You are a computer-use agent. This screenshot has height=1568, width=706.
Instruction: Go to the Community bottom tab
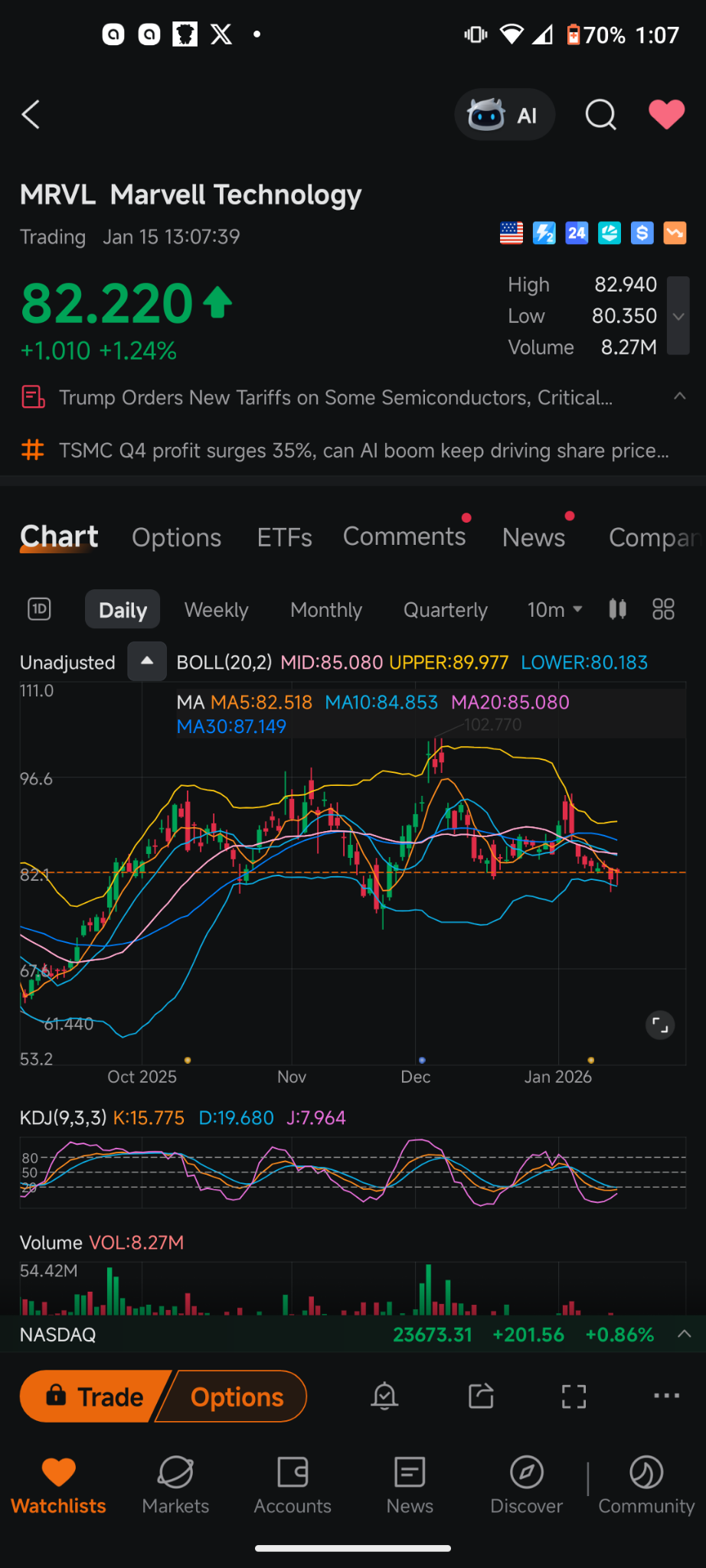click(x=646, y=1485)
